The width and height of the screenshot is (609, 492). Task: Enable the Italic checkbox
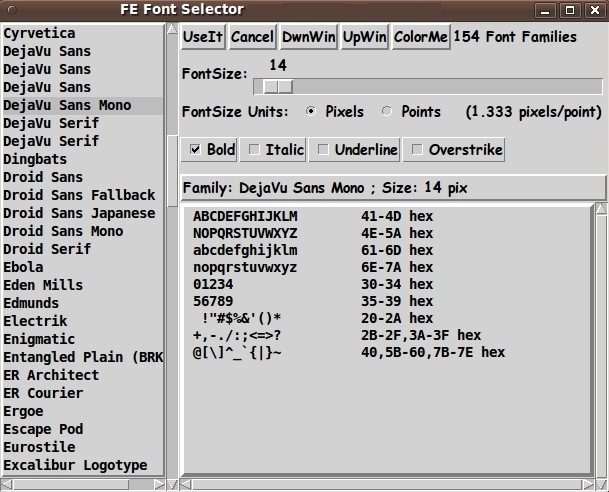pos(254,150)
